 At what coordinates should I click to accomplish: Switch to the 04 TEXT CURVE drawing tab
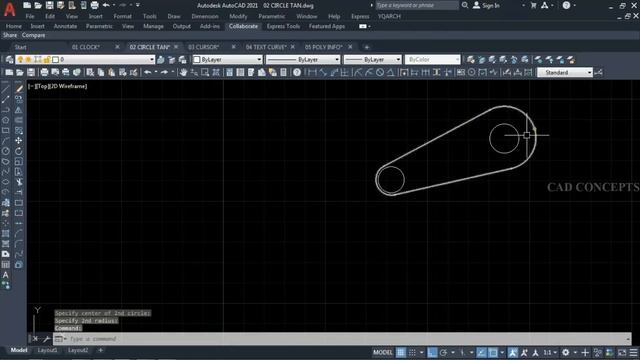point(266,47)
